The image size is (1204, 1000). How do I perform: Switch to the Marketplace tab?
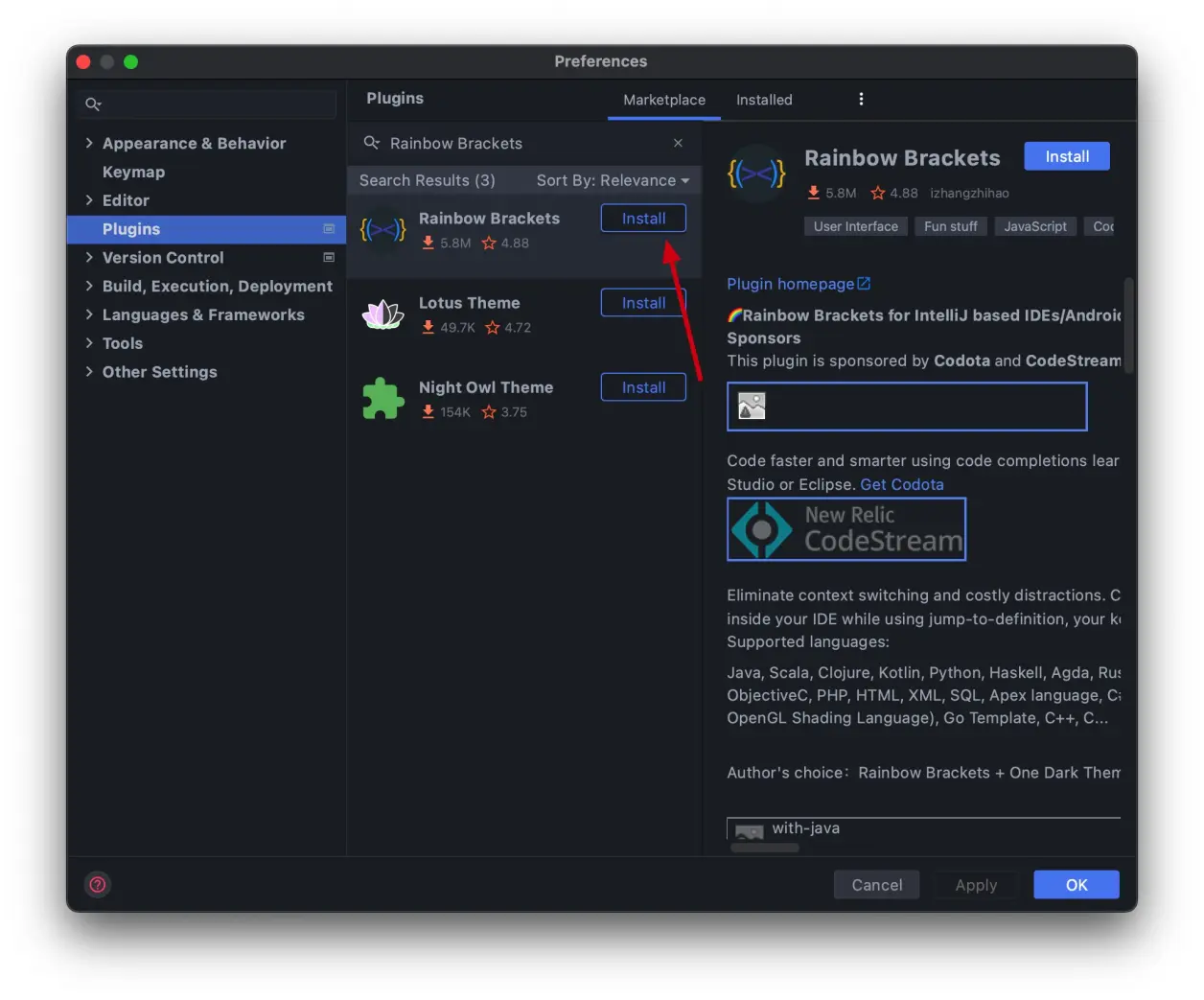[664, 100]
